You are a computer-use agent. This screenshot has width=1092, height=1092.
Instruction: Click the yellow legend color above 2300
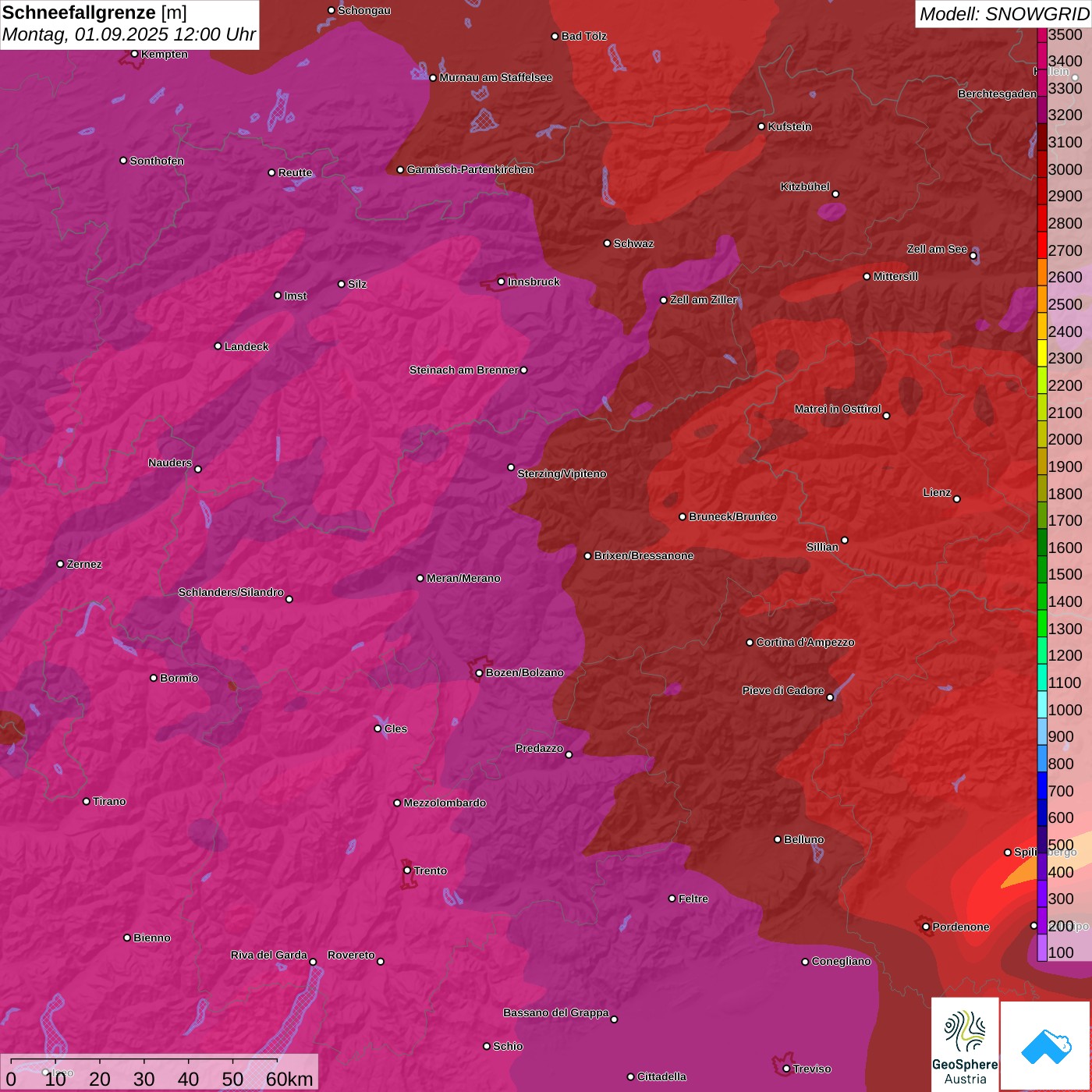point(1042,353)
